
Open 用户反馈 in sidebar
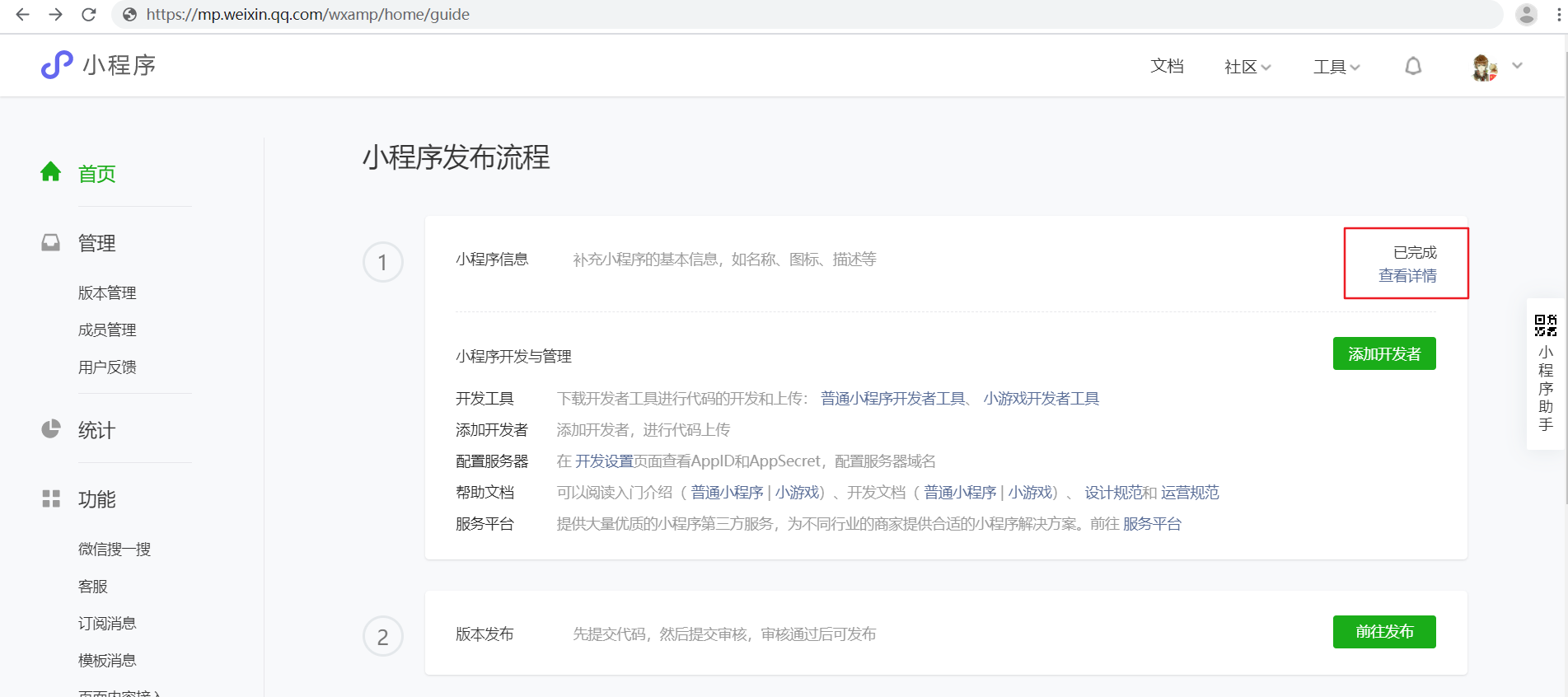[x=107, y=367]
